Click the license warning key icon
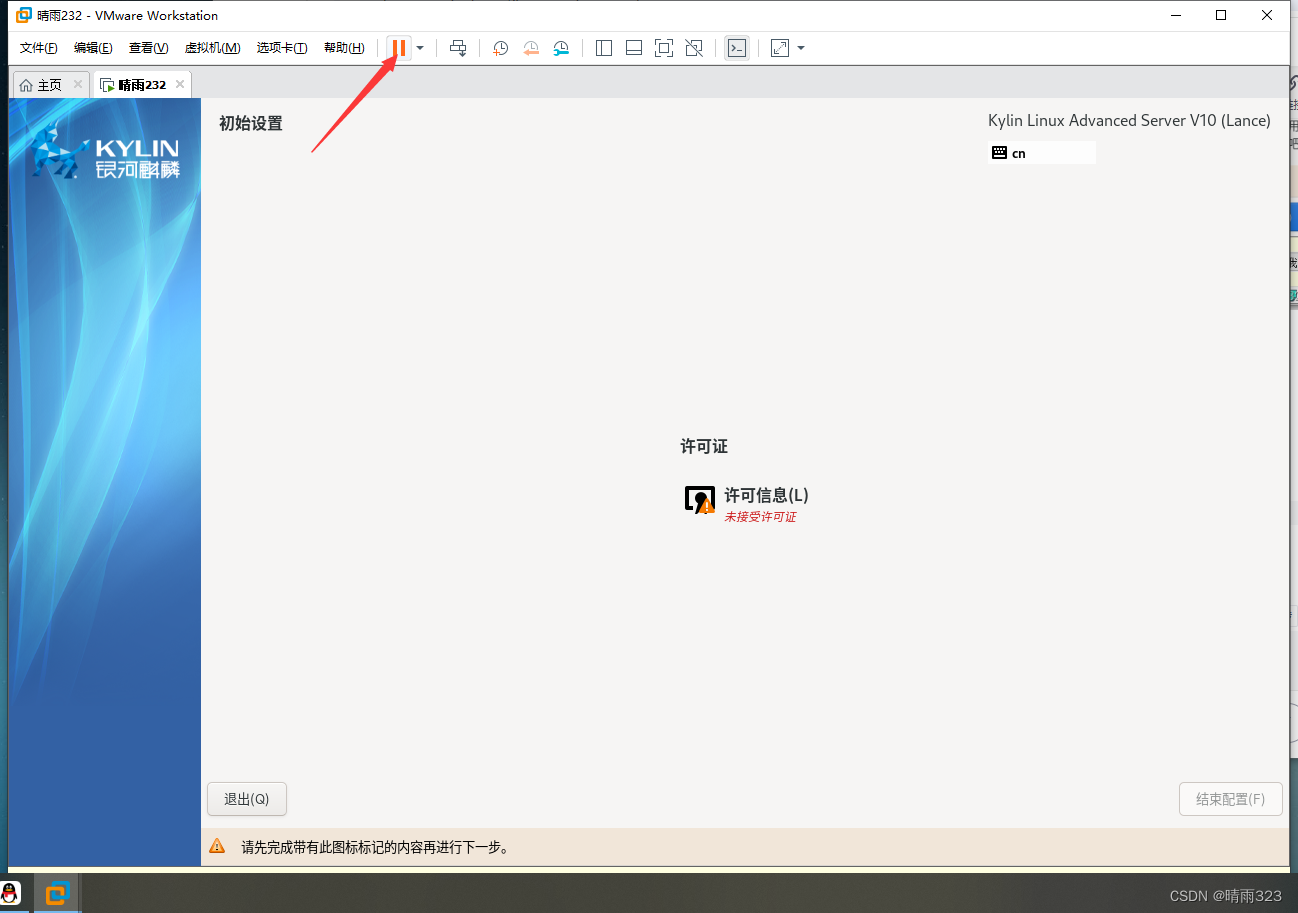The image size is (1298, 913). coord(700,500)
